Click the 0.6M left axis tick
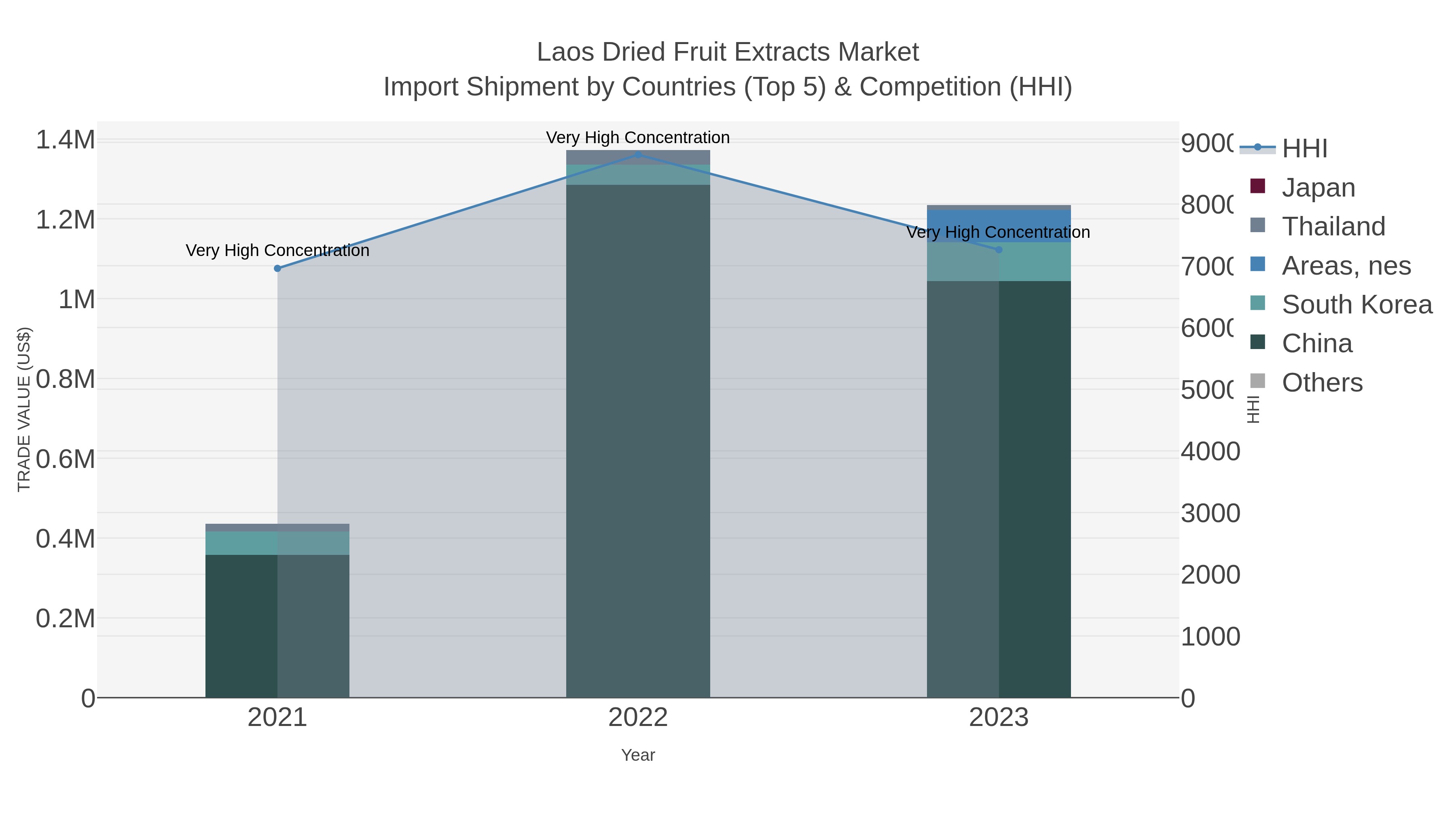This screenshot has width=1456, height=819. tap(66, 458)
